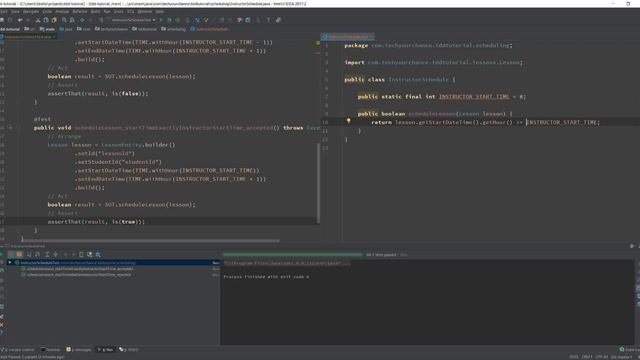This screenshot has height=360, width=640.
Task: Collapse the InstructorScheduleTest tree node
Action: (x=10, y=262)
